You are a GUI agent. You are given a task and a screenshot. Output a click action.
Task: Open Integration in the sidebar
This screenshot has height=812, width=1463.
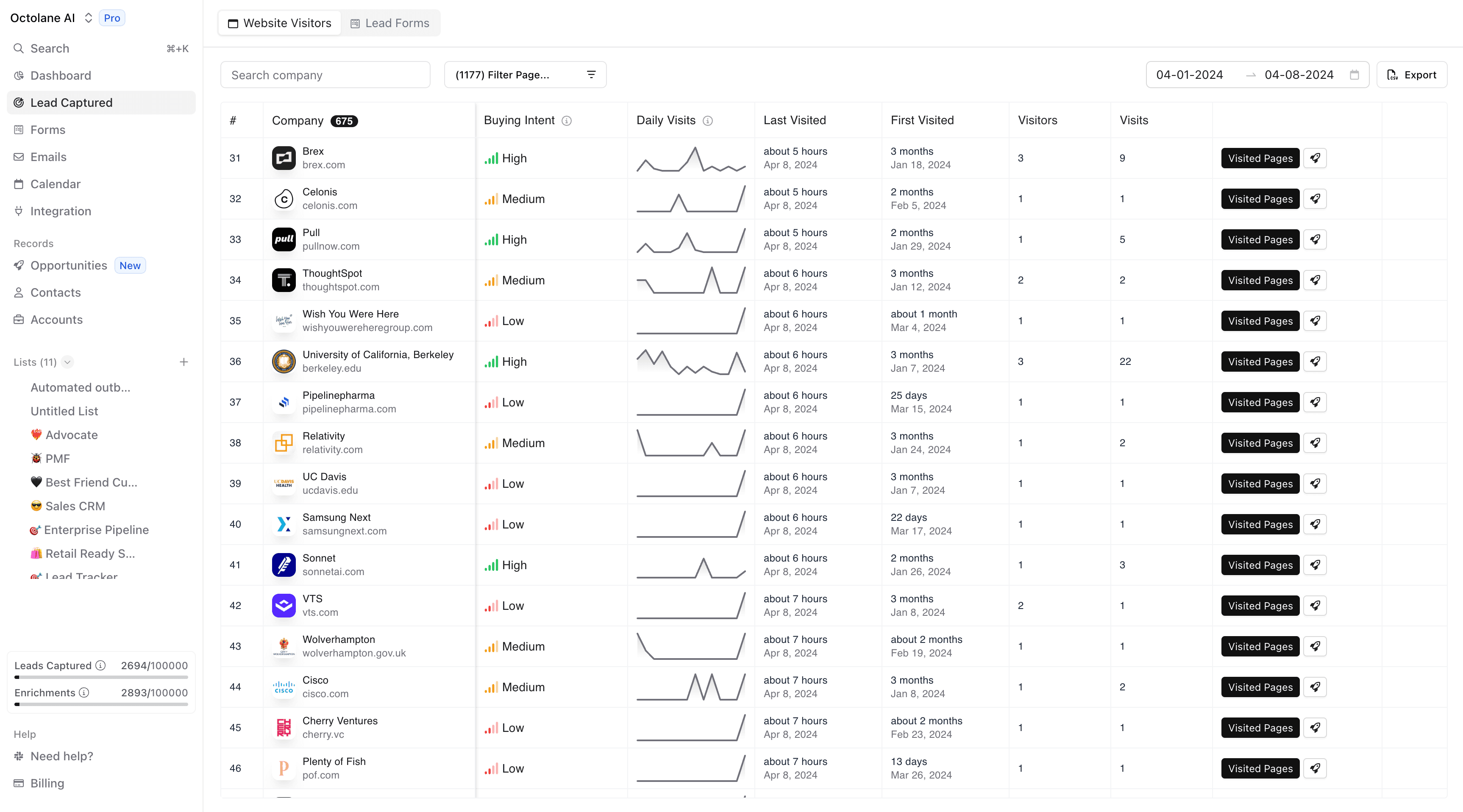pos(101,211)
